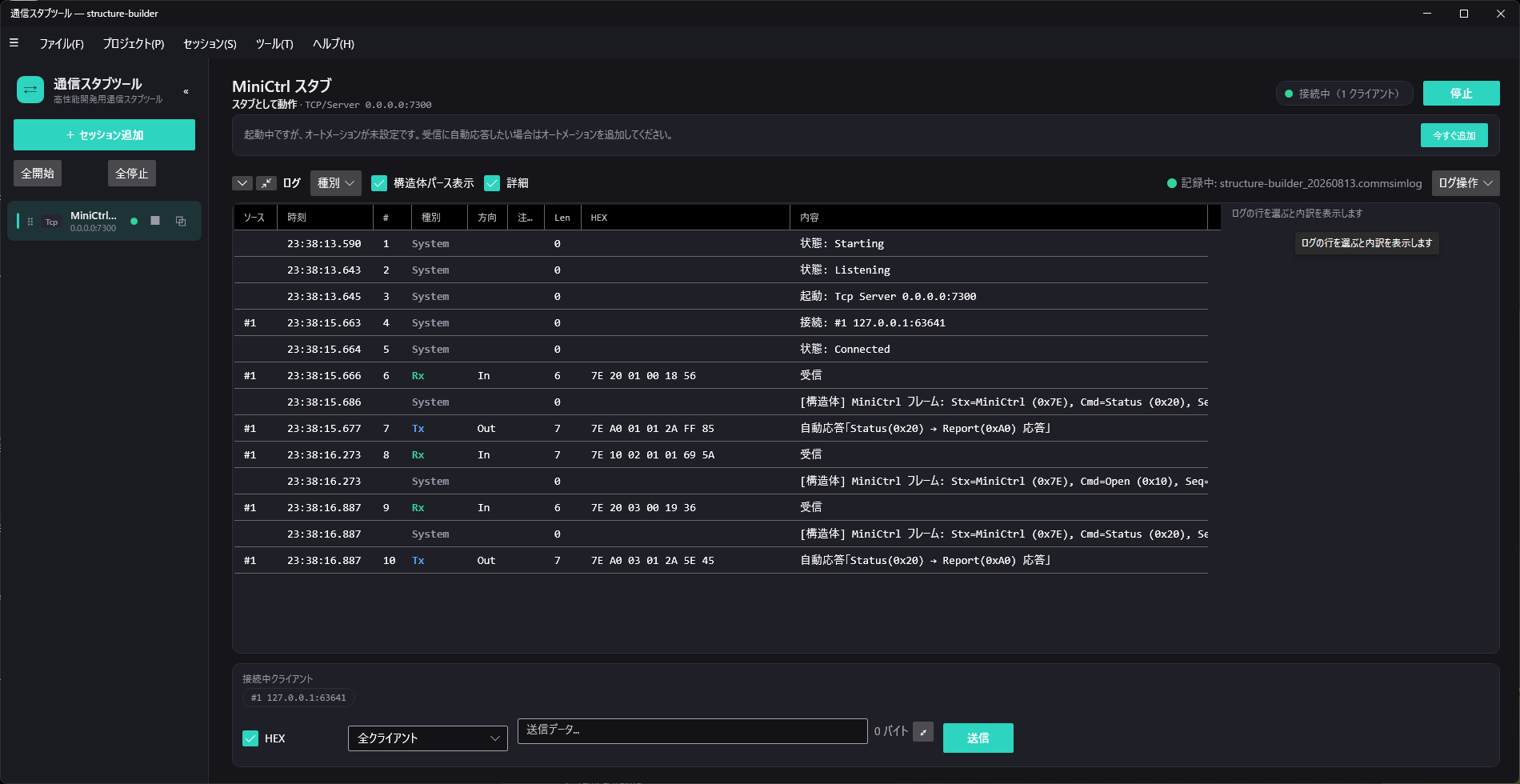This screenshot has width=1520, height=784.
Task: Click the 内容 column header
Action: [x=998, y=218]
